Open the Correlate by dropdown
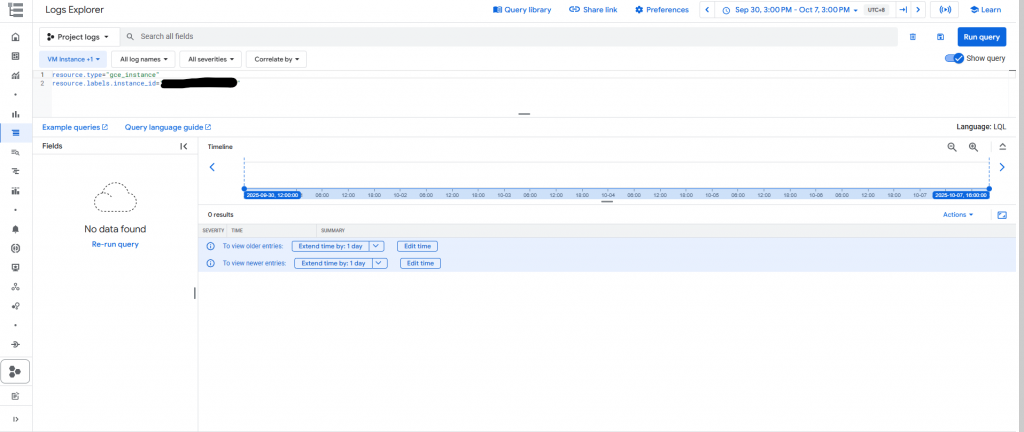1024x432 pixels. (277, 59)
